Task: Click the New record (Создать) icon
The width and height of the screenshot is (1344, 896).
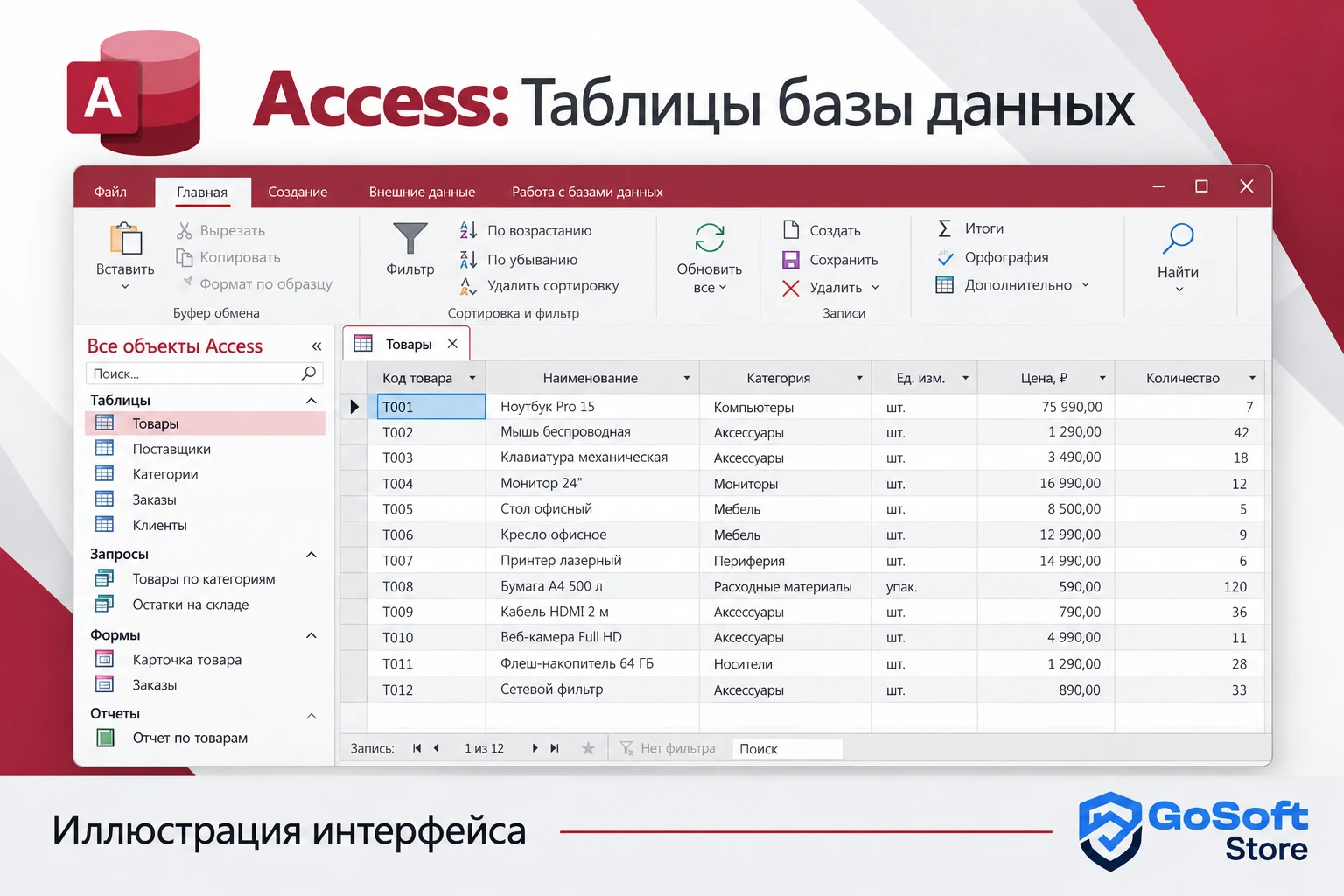Action: pos(791,229)
